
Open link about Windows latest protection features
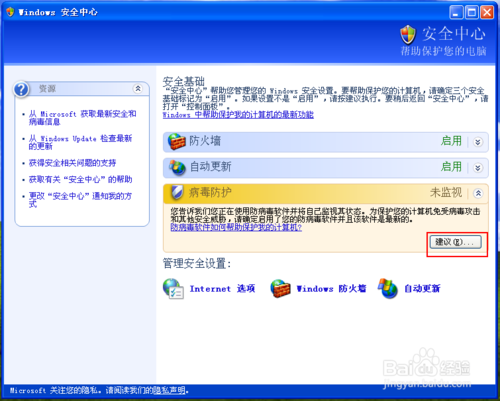pyautogui.click(x=238, y=115)
